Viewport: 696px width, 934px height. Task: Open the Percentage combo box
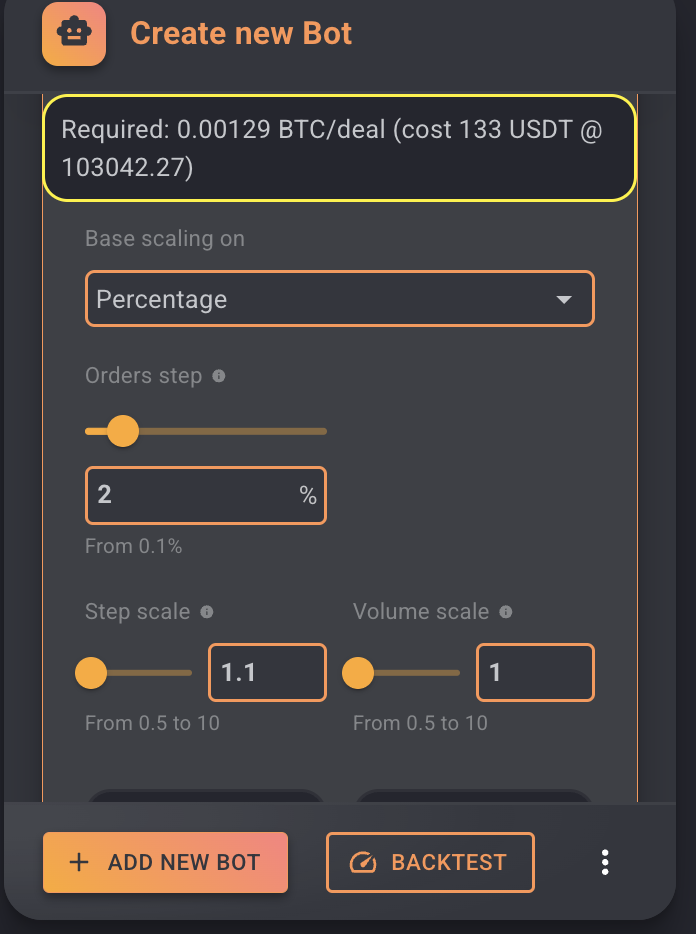point(340,298)
